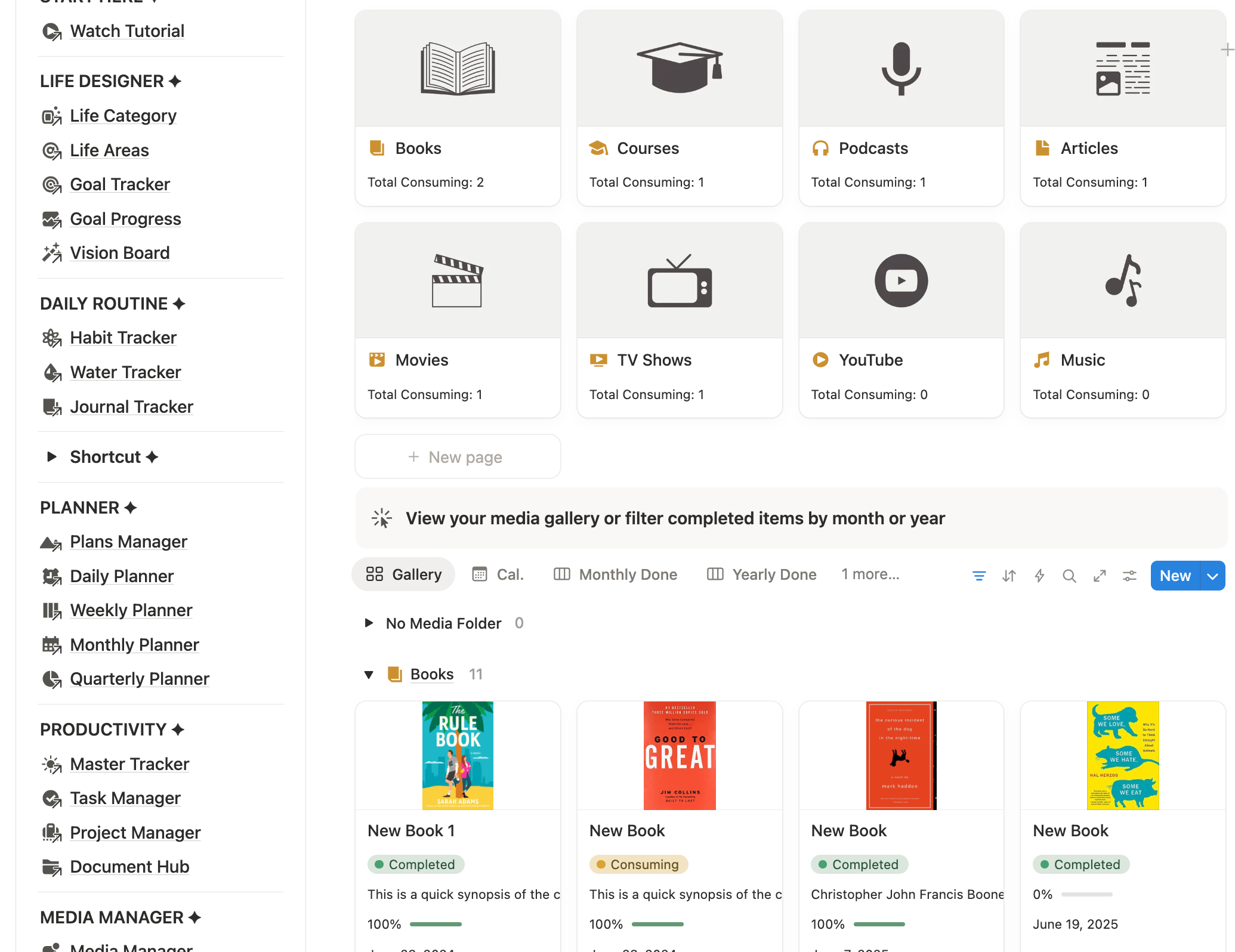Click the sort arrows icon
Image resolution: width=1235 pixels, height=952 pixels.
click(x=1009, y=576)
